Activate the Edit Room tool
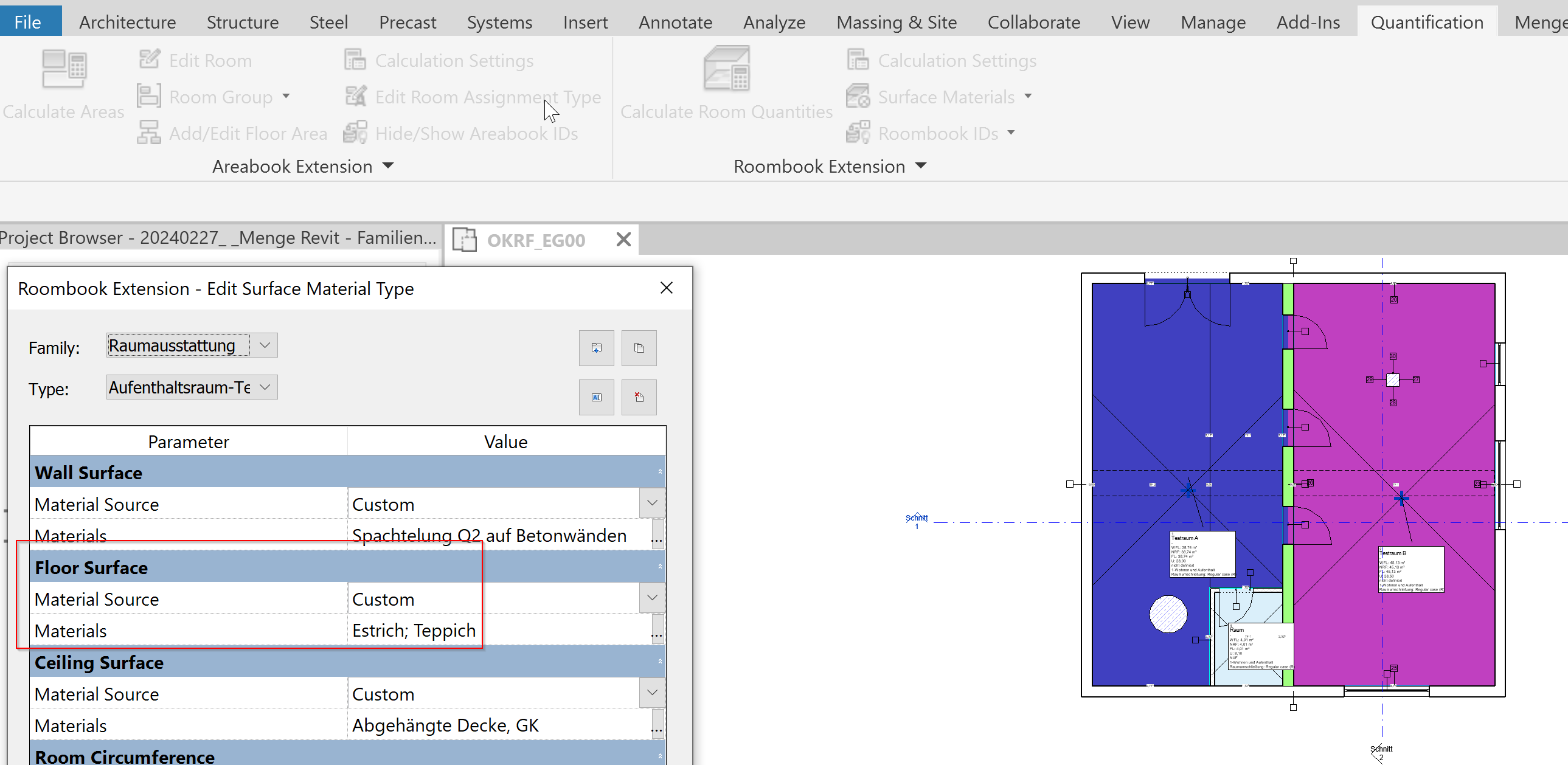Screen dimensions: 1568x765 pyautogui.click(x=194, y=60)
